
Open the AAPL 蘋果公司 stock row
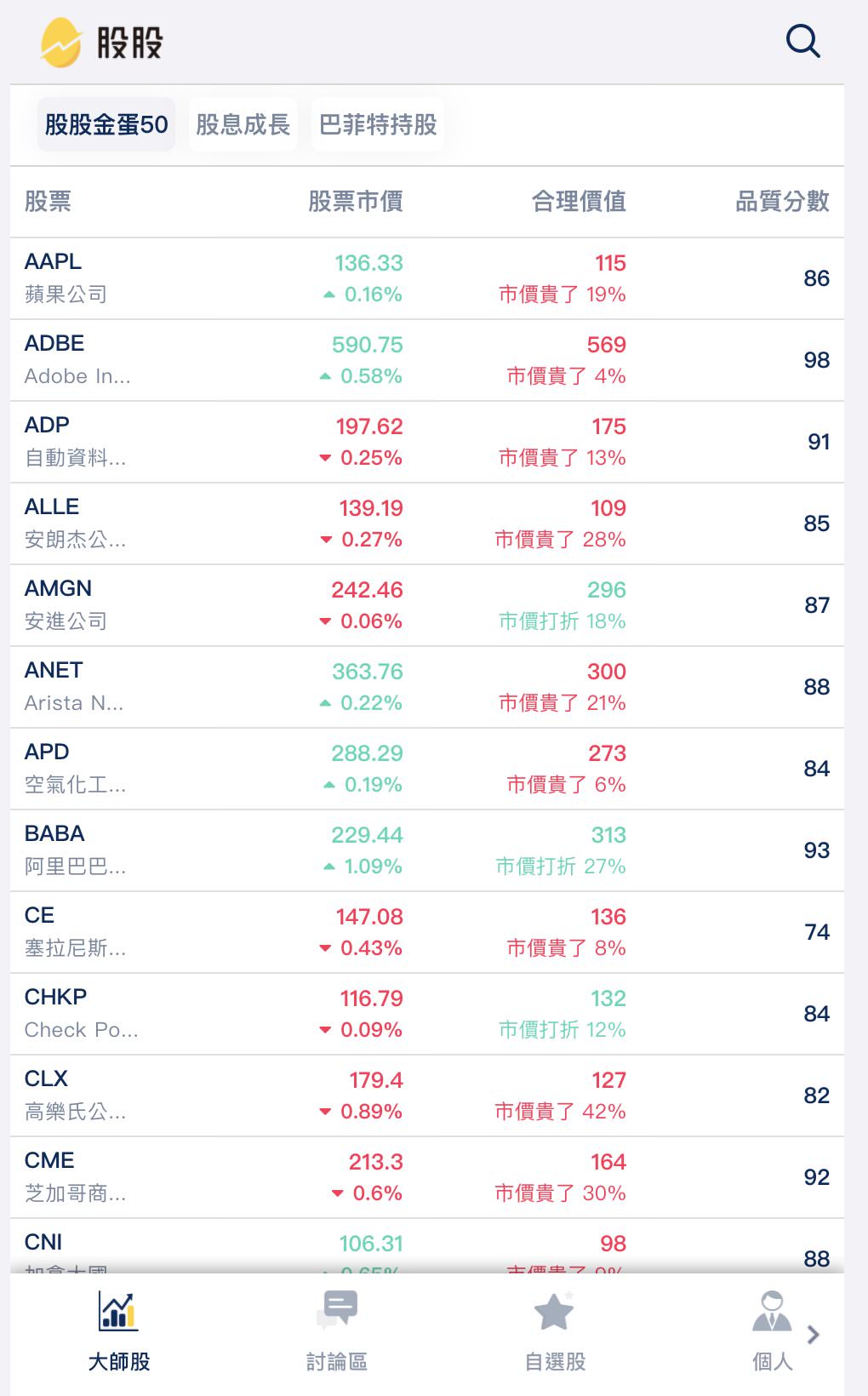pos(425,278)
